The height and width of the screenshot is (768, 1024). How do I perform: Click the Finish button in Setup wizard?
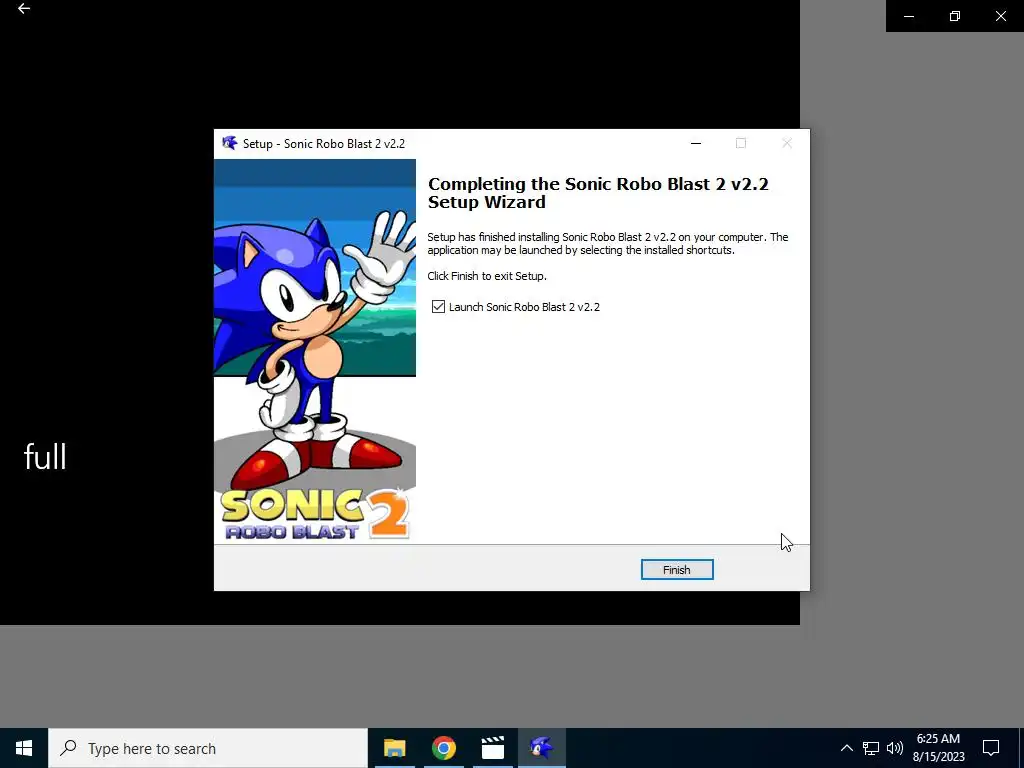coord(677,569)
